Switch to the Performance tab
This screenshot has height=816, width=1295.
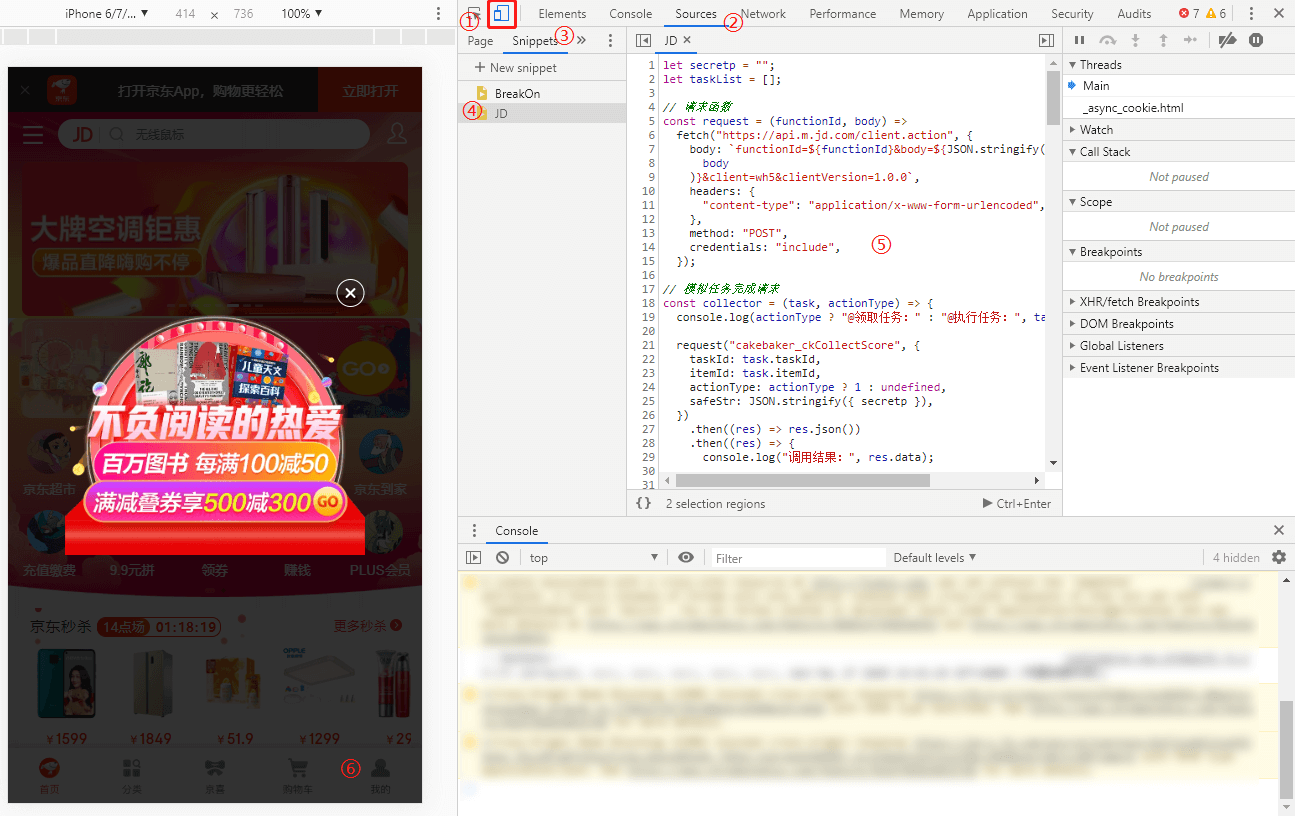point(843,14)
